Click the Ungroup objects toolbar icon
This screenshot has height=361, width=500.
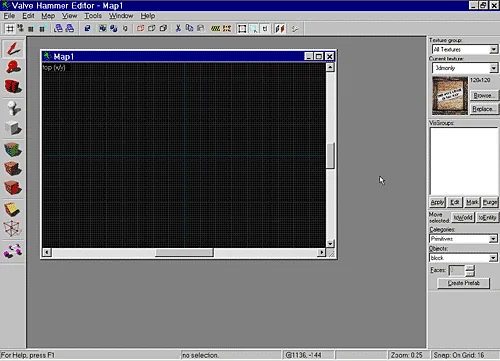114,29
